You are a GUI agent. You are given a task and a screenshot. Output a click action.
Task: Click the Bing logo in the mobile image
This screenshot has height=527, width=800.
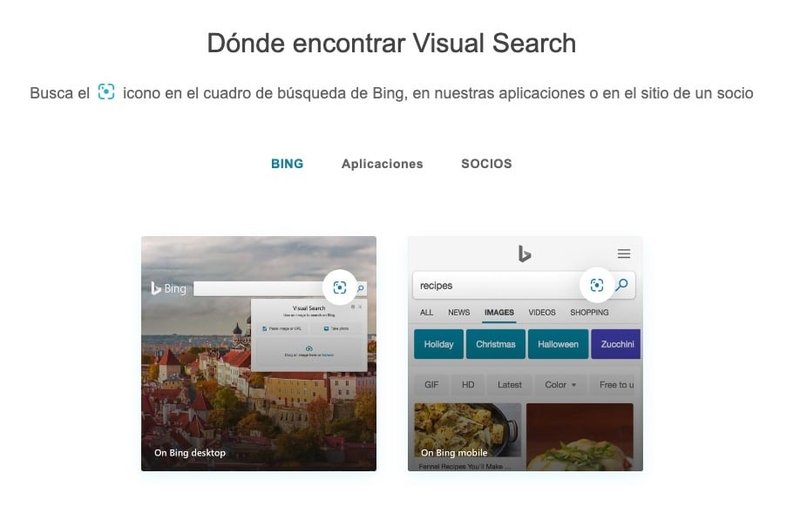(x=524, y=254)
